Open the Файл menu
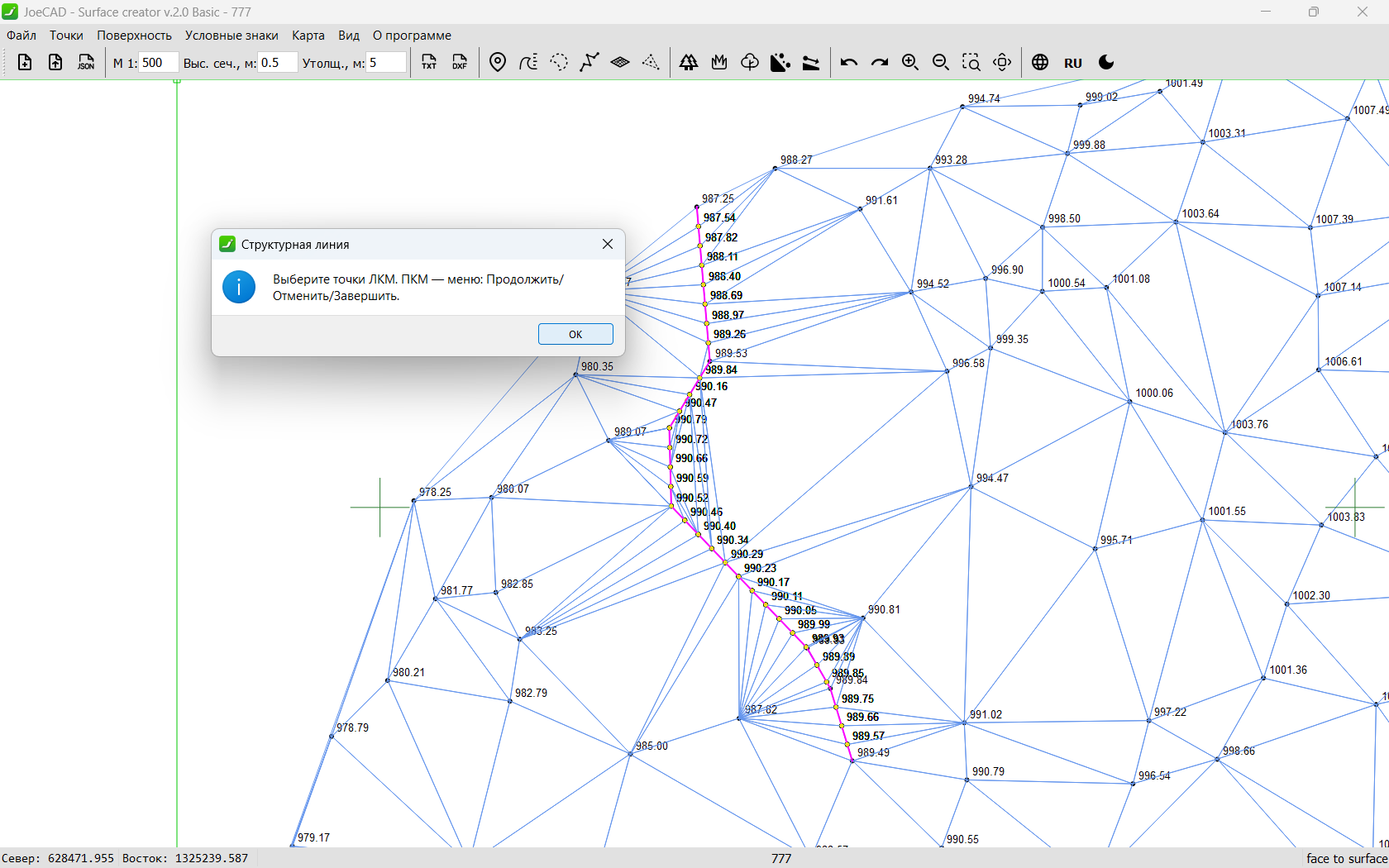The width and height of the screenshot is (1389, 868). [21, 36]
